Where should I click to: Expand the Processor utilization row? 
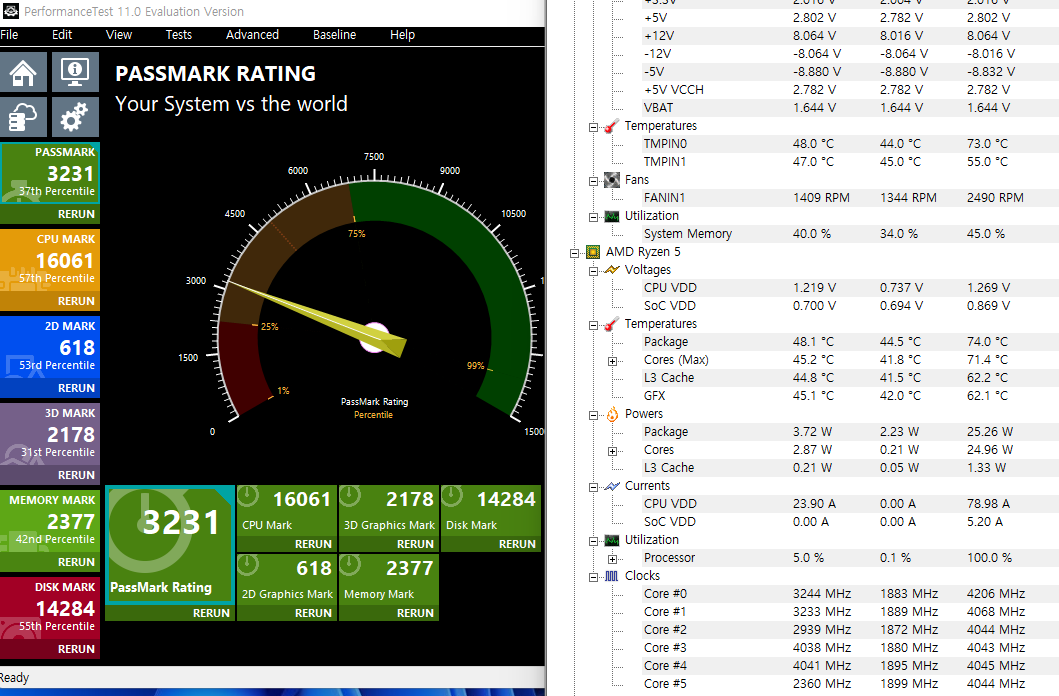click(x=612, y=559)
